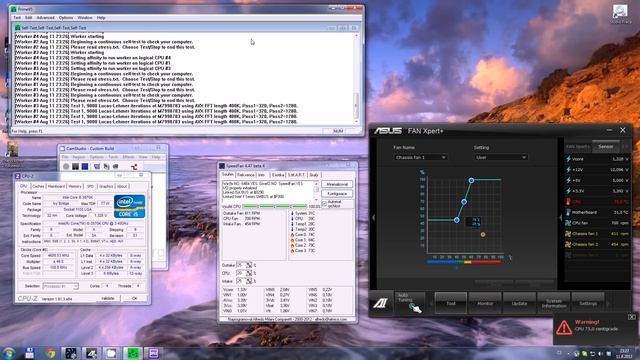Open the Help menu in Prime95

coord(101,18)
